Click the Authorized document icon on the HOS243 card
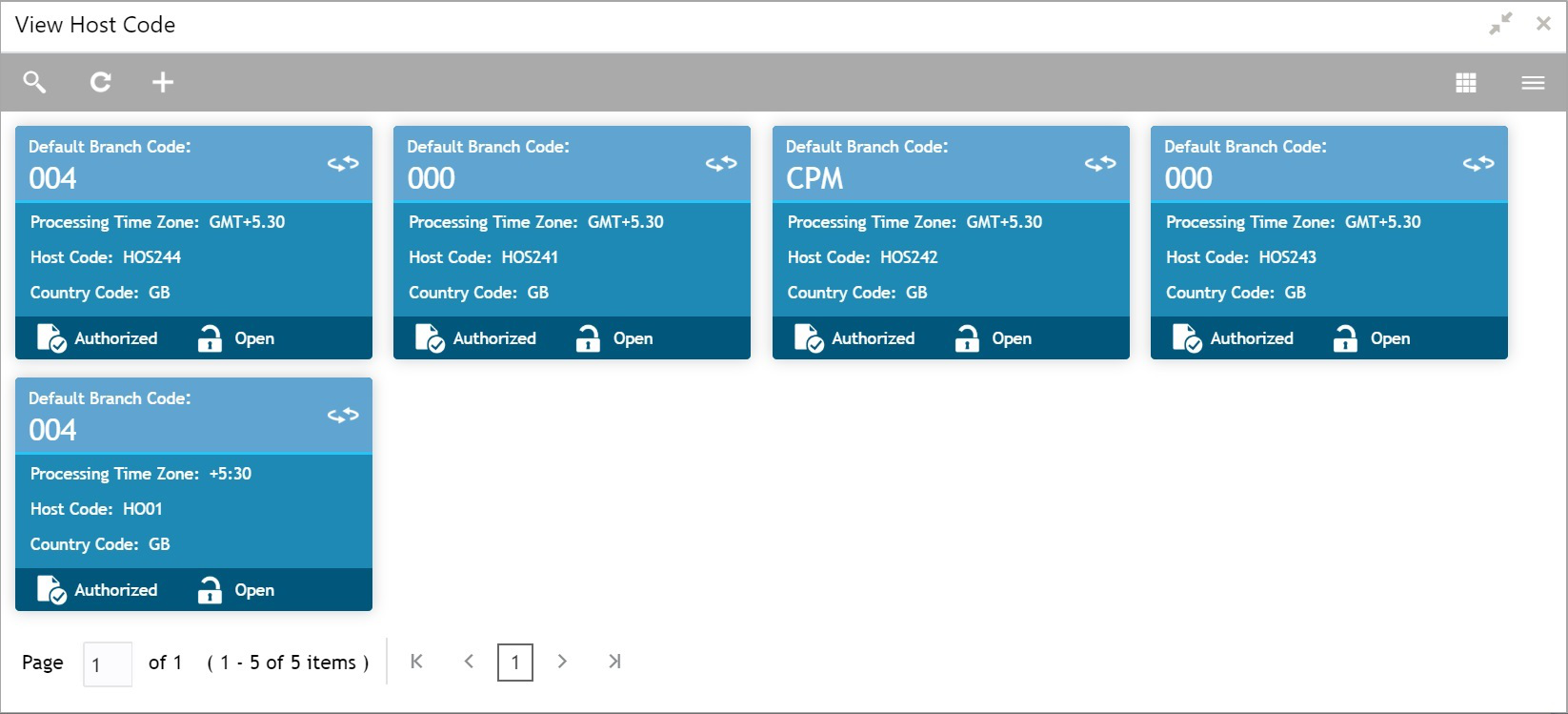 1187,338
